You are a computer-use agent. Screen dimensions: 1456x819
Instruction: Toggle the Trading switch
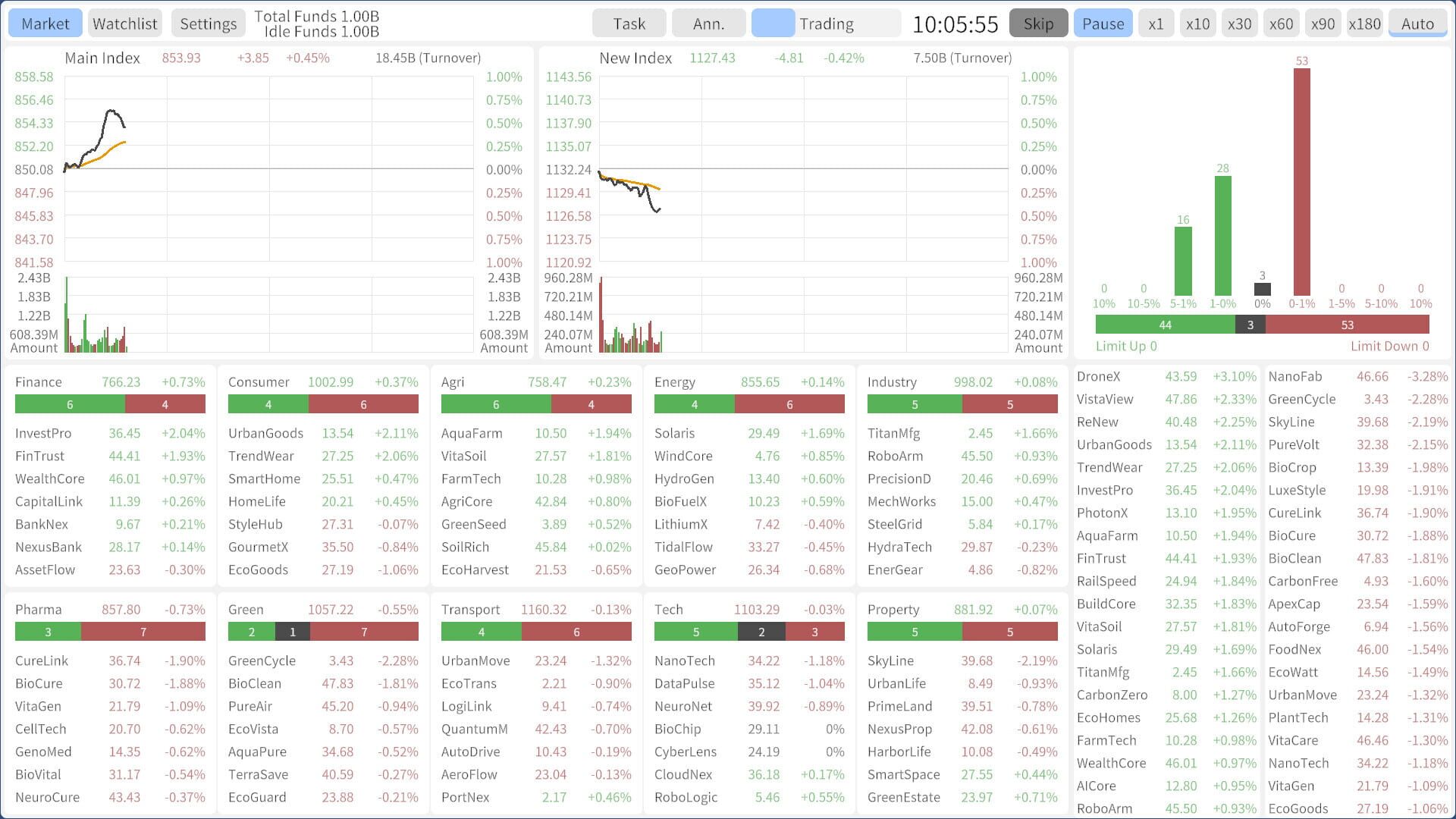(x=773, y=24)
